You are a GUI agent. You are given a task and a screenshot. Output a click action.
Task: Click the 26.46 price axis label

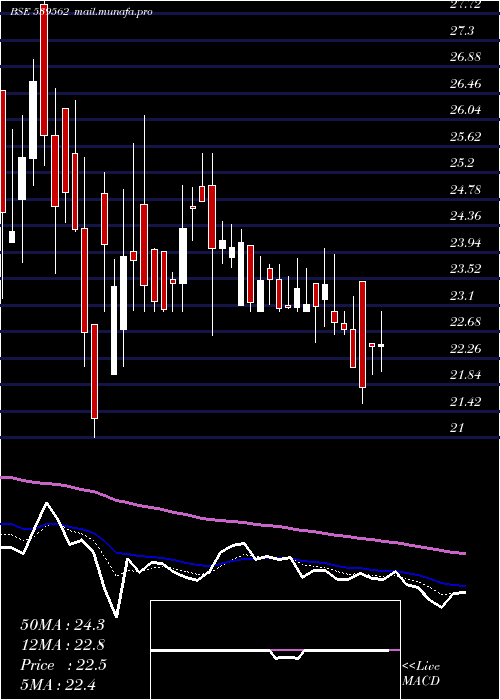(x=466, y=83)
